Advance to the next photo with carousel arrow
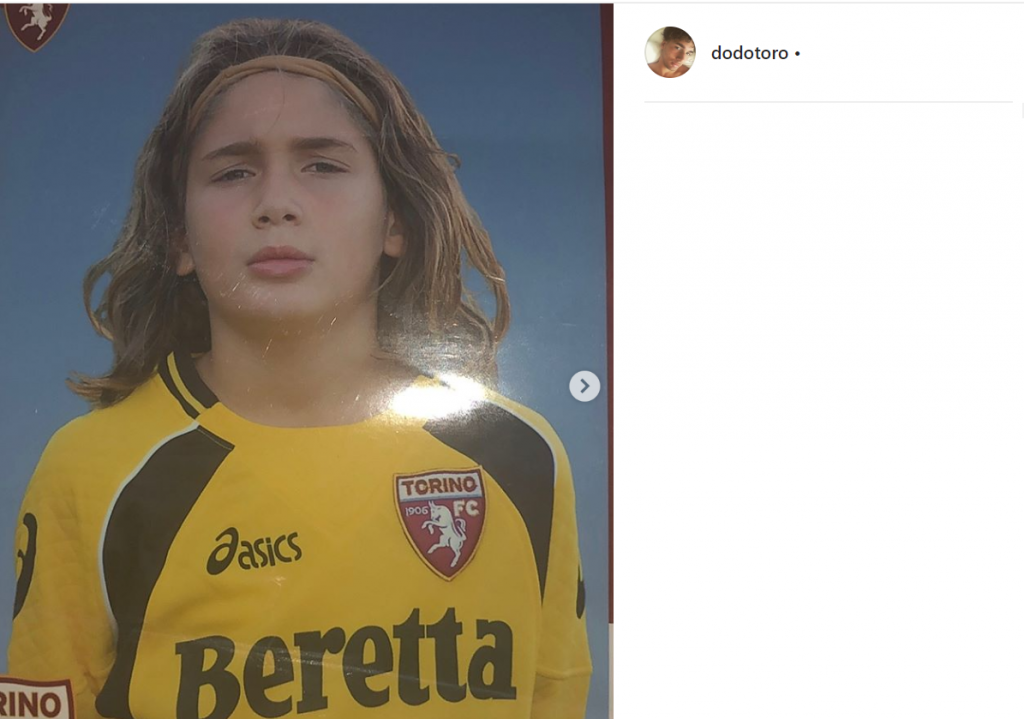 point(585,386)
